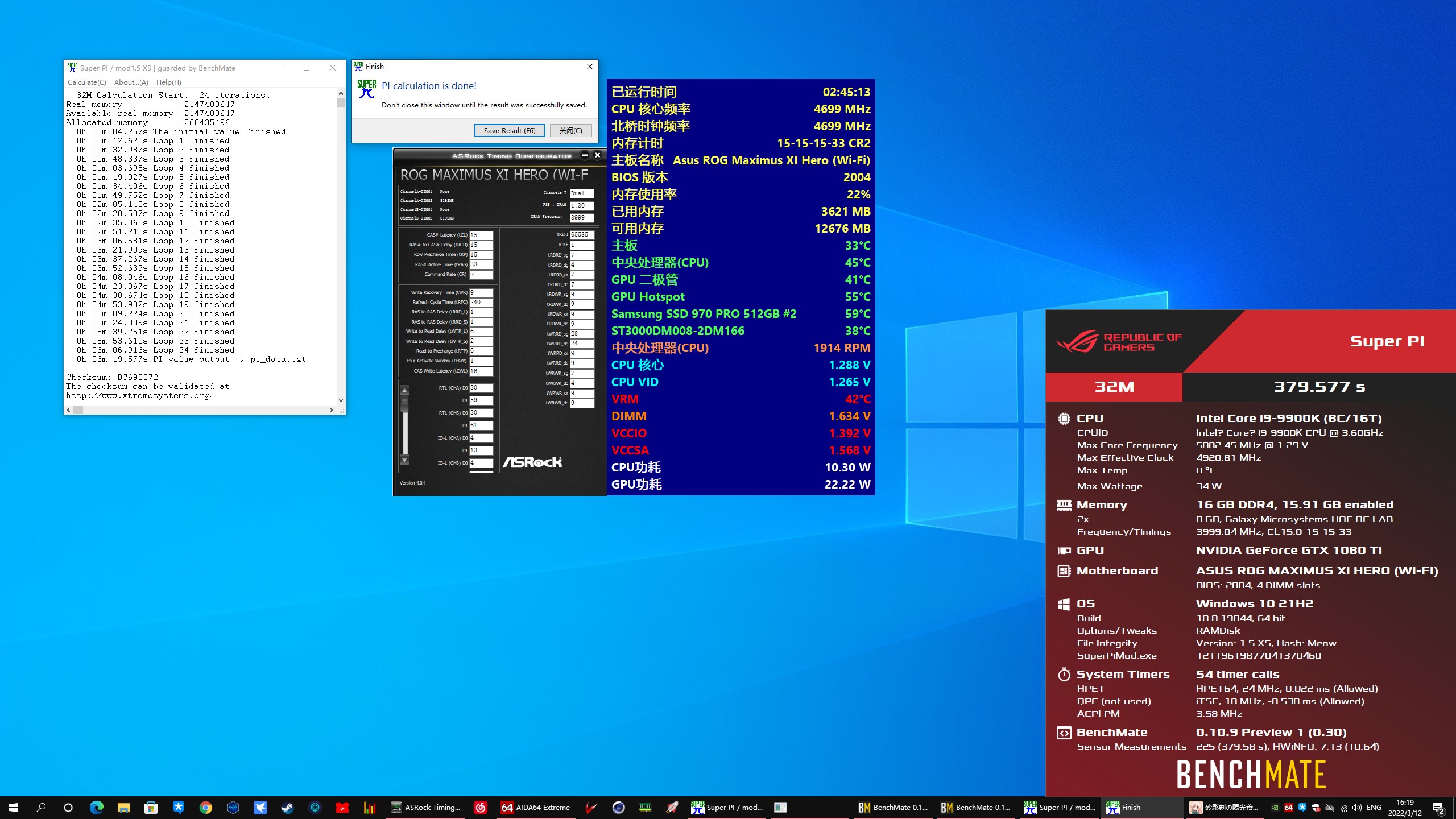Open NetEase Cloud Music red taskbar icon
The width and height of the screenshot is (1456, 819).
(481, 807)
